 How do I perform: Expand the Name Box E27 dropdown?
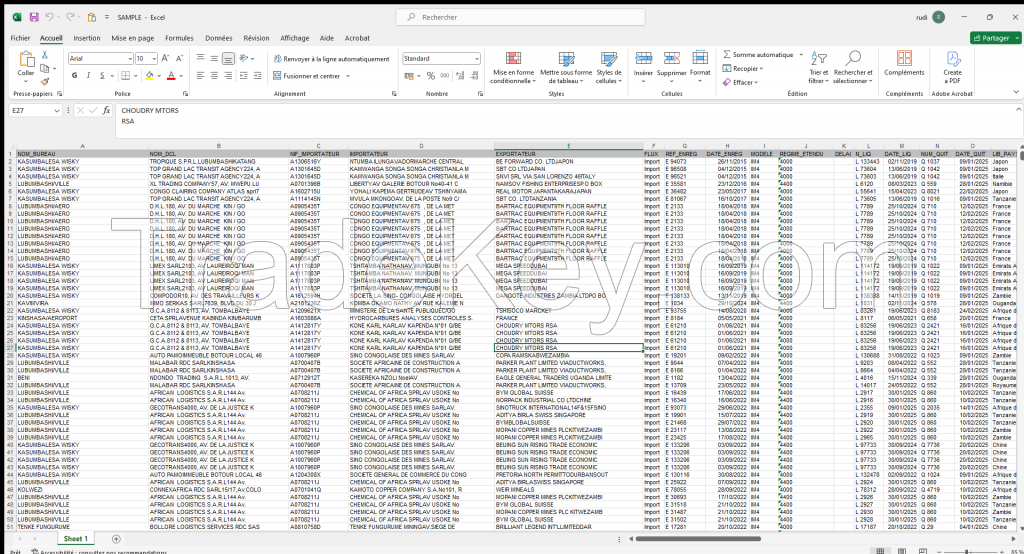(x=56, y=110)
